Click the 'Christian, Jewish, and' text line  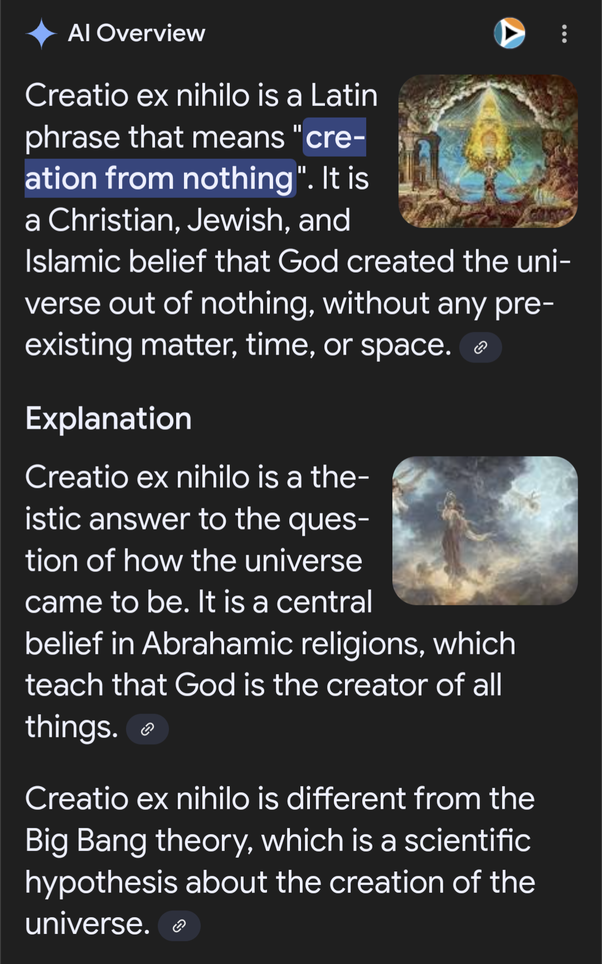186,221
